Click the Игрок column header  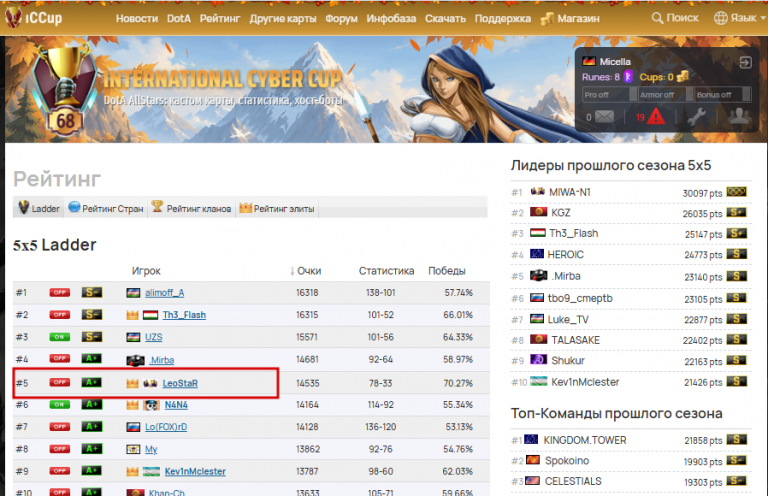(x=146, y=271)
